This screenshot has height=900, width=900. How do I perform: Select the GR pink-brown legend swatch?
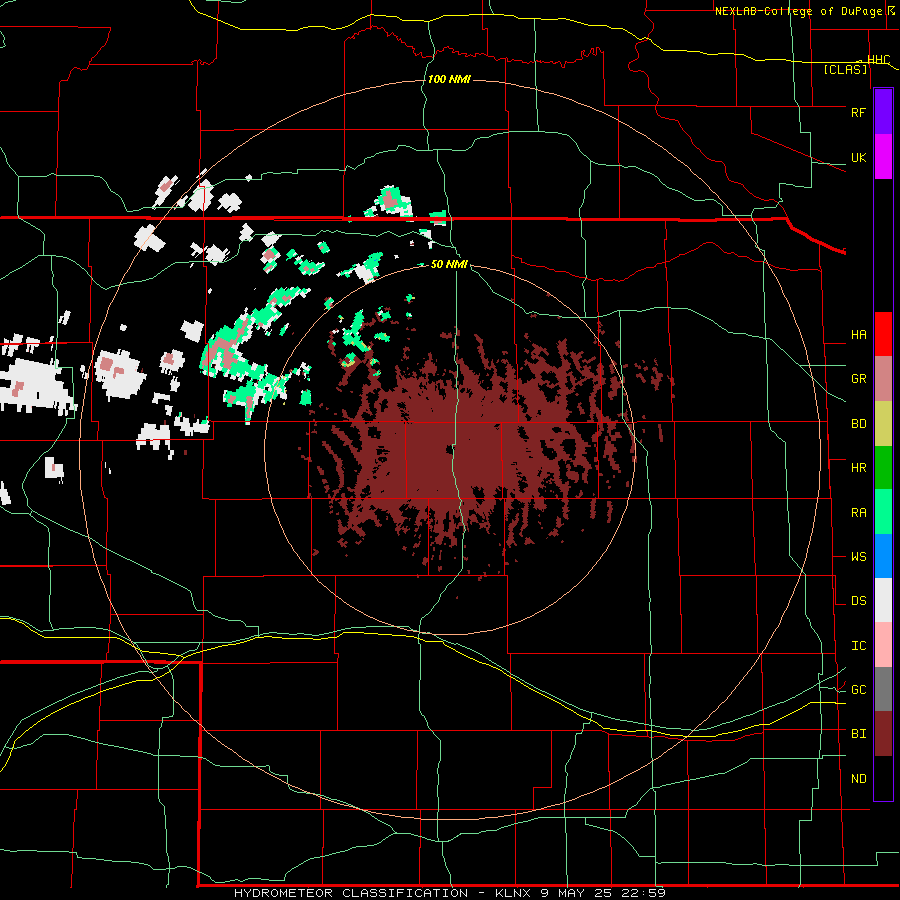coord(883,379)
